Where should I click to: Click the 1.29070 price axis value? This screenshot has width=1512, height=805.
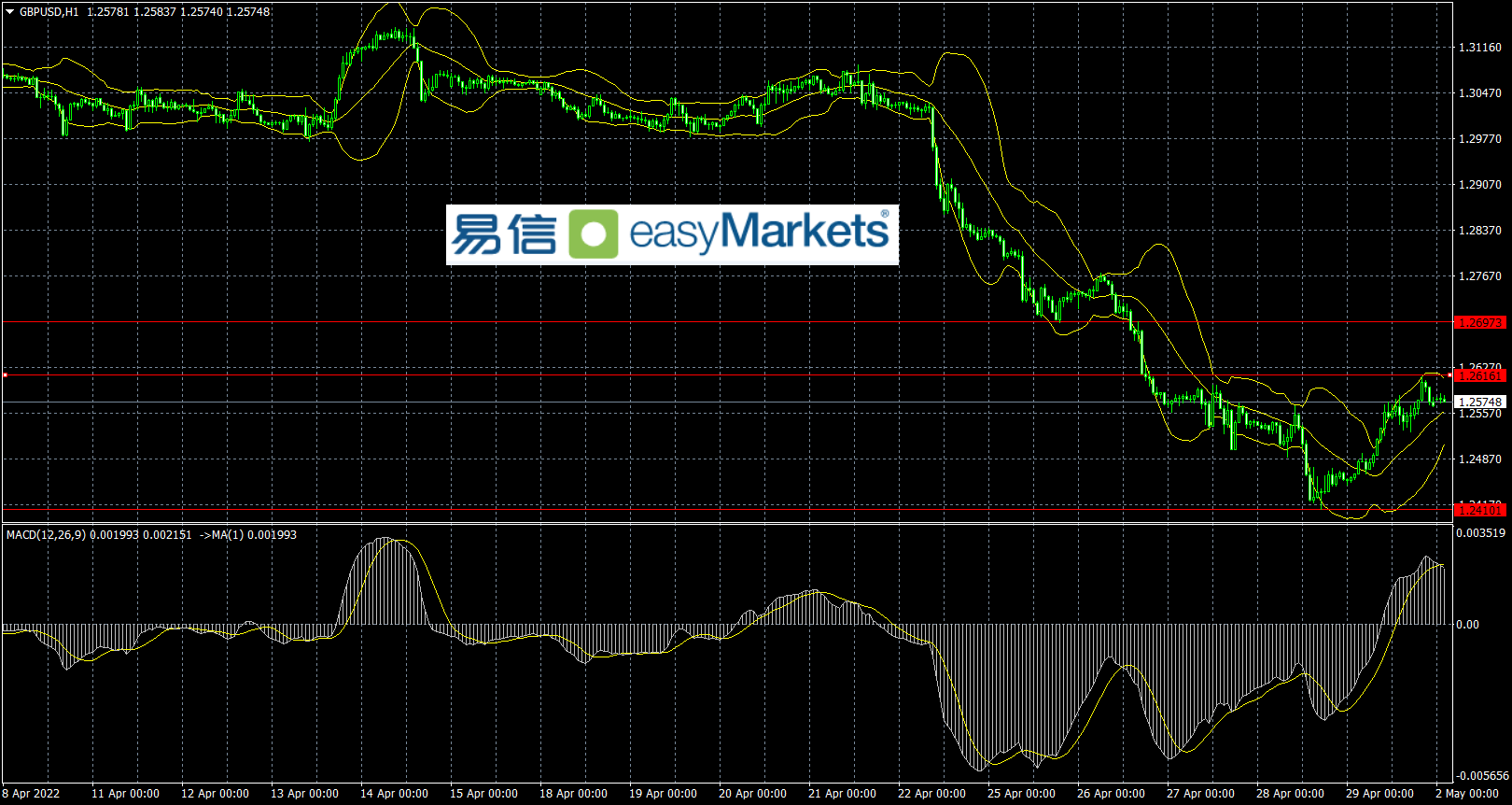tap(1480, 185)
